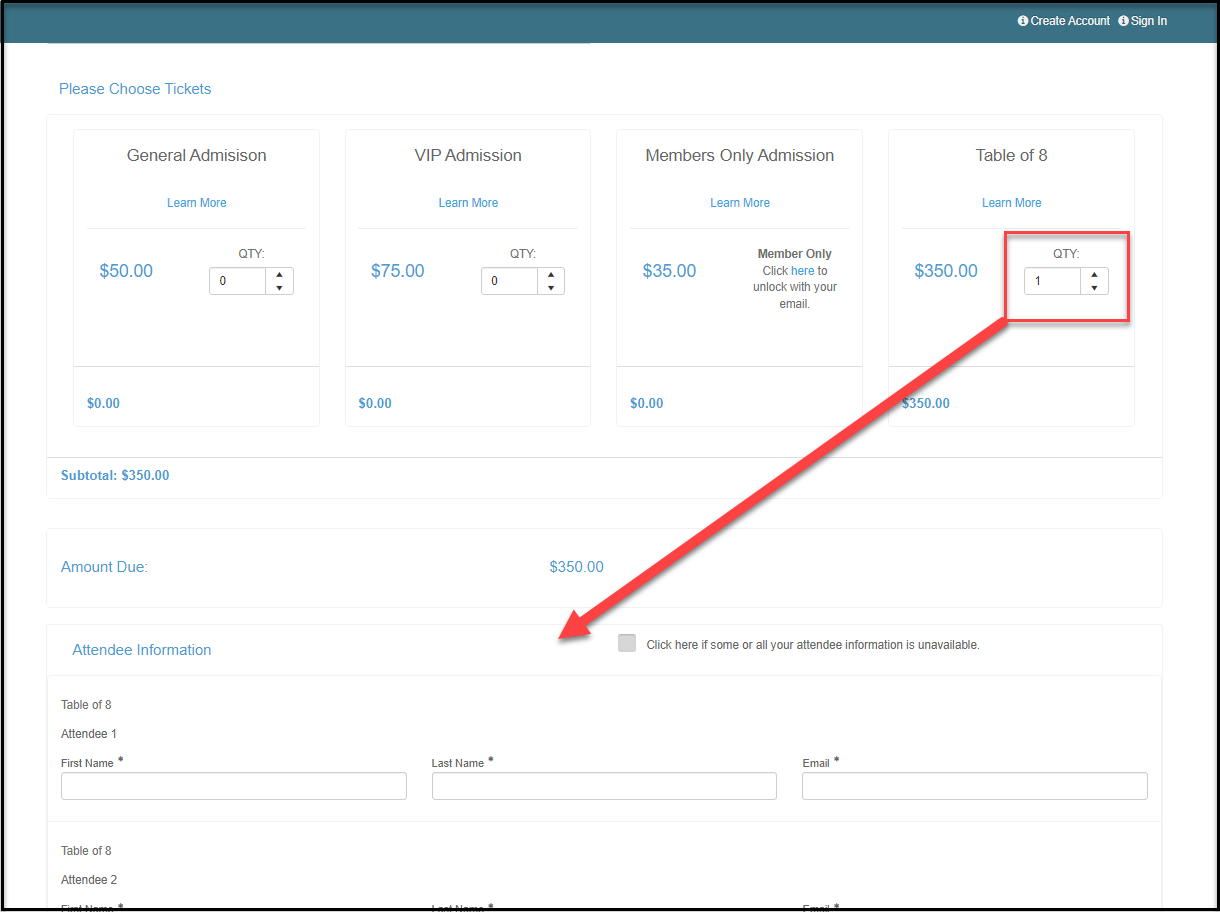1220x912 pixels.
Task: Click Attendee 1 First Name field
Action: (x=234, y=786)
